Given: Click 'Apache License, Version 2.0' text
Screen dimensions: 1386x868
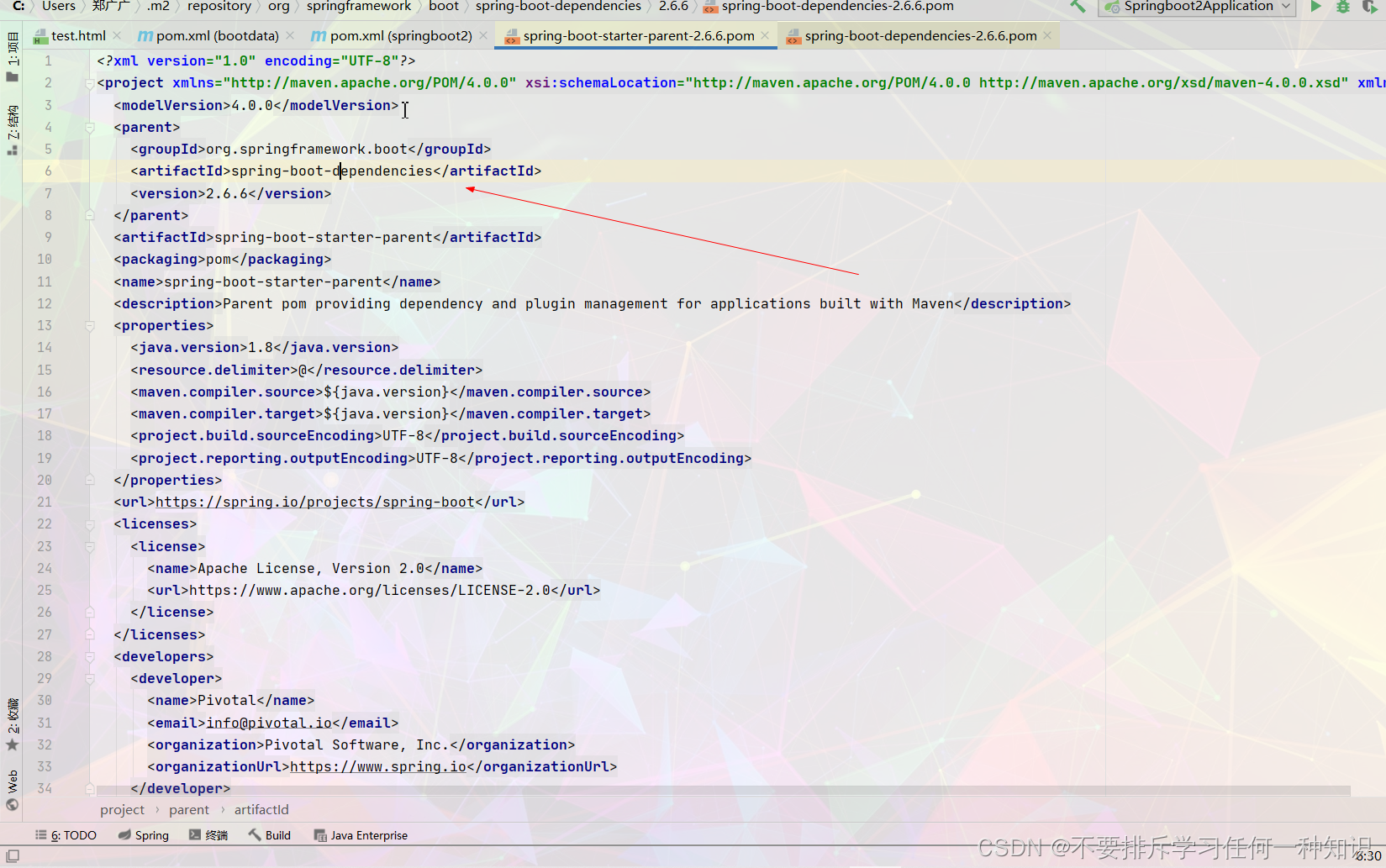Looking at the screenshot, I should click(x=311, y=569).
